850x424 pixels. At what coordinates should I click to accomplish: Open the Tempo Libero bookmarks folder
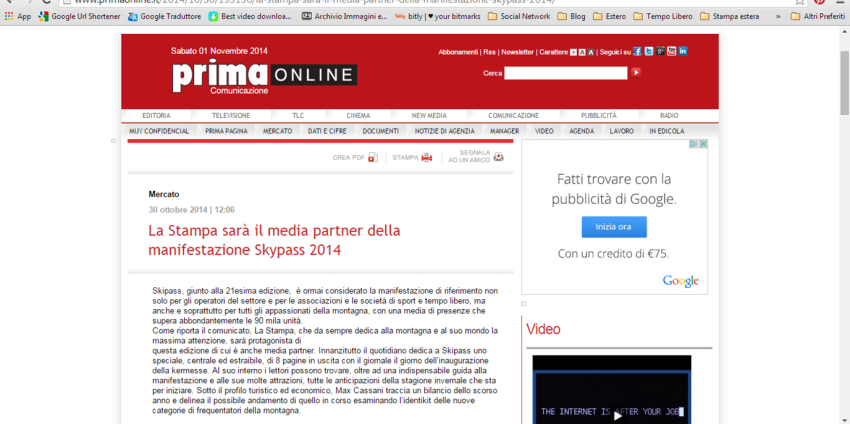pos(662,16)
